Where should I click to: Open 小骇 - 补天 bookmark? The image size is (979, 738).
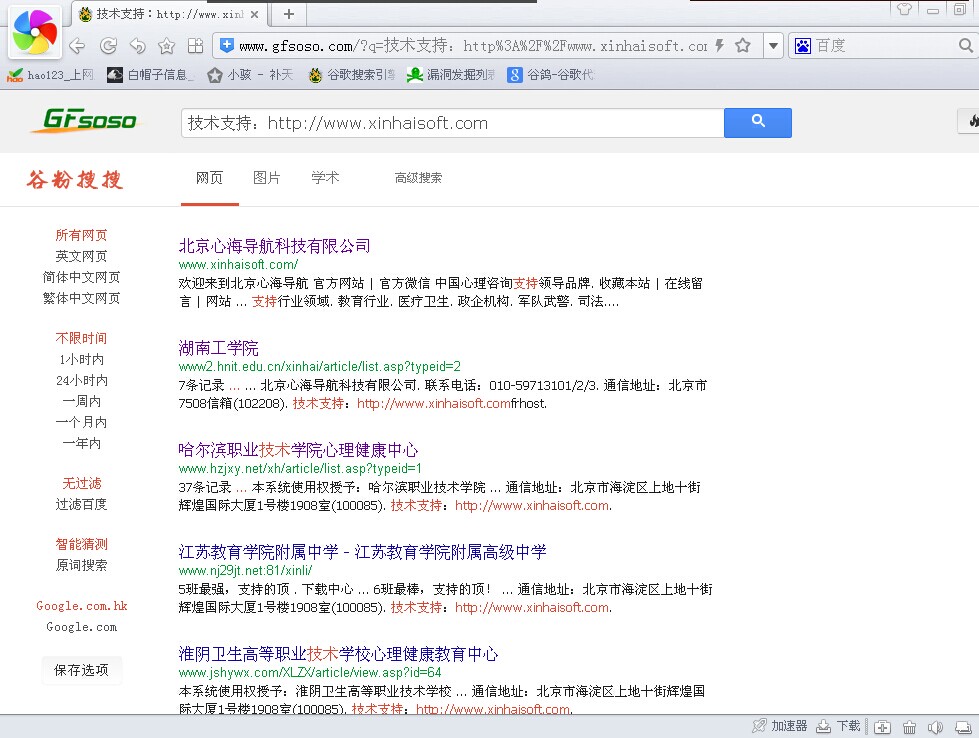point(250,75)
